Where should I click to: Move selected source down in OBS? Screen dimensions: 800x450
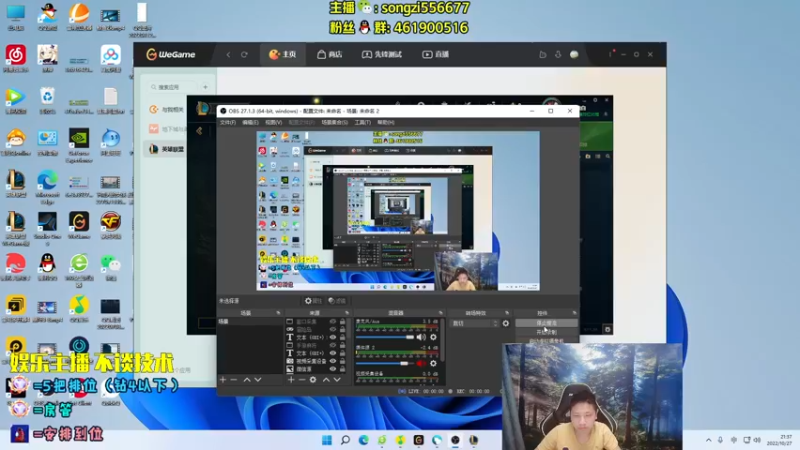point(337,380)
